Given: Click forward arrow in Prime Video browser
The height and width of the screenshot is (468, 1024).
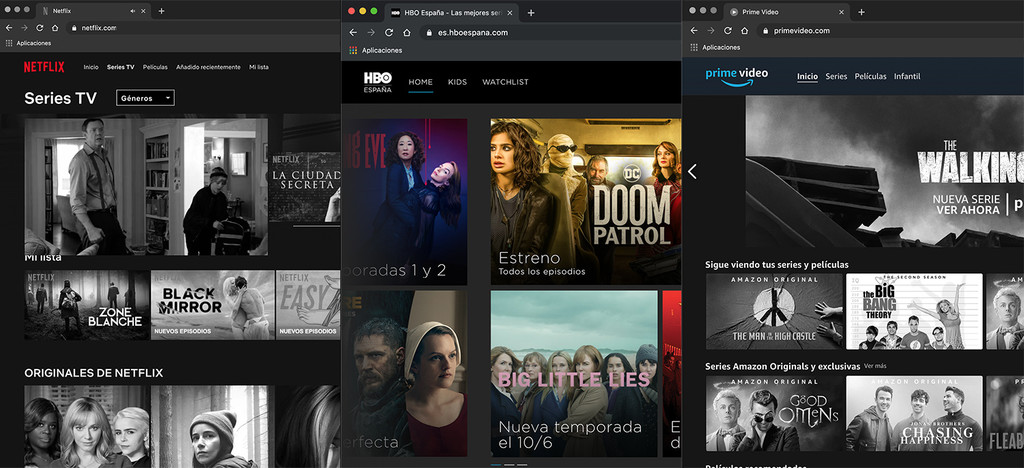Looking at the screenshot, I should [x=711, y=31].
